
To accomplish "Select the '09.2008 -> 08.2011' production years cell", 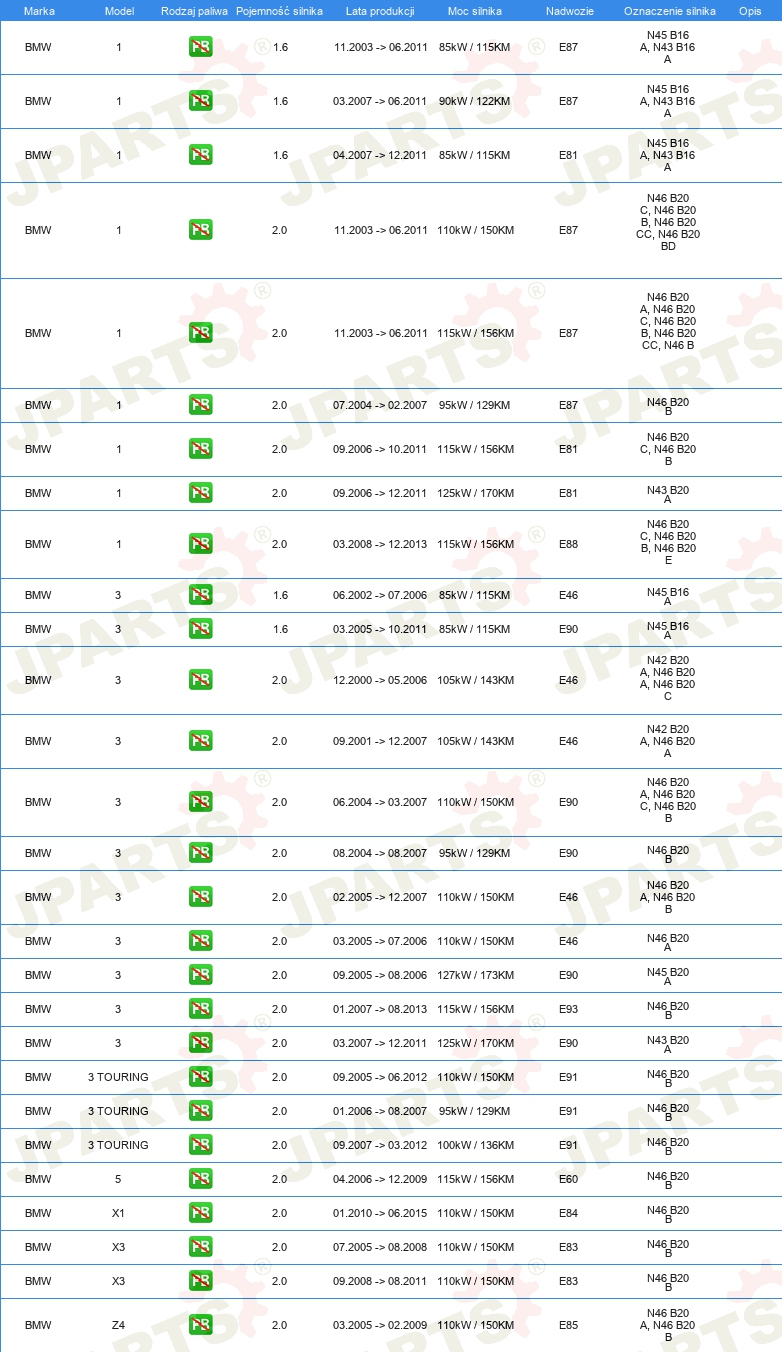I will (380, 1281).
